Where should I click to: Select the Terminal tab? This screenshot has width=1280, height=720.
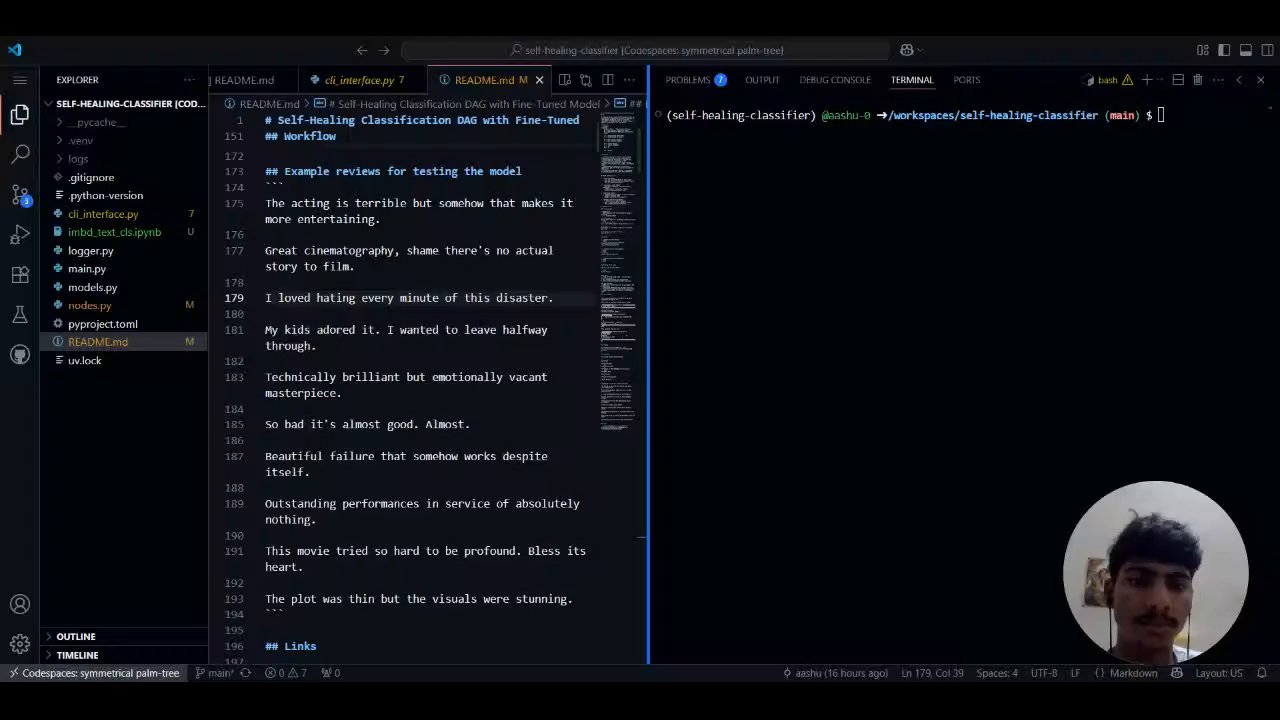(912, 80)
